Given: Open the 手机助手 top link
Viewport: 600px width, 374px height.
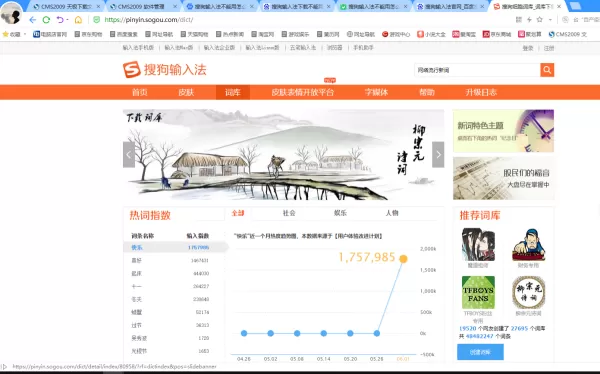Looking at the screenshot, I should [x=363, y=47].
